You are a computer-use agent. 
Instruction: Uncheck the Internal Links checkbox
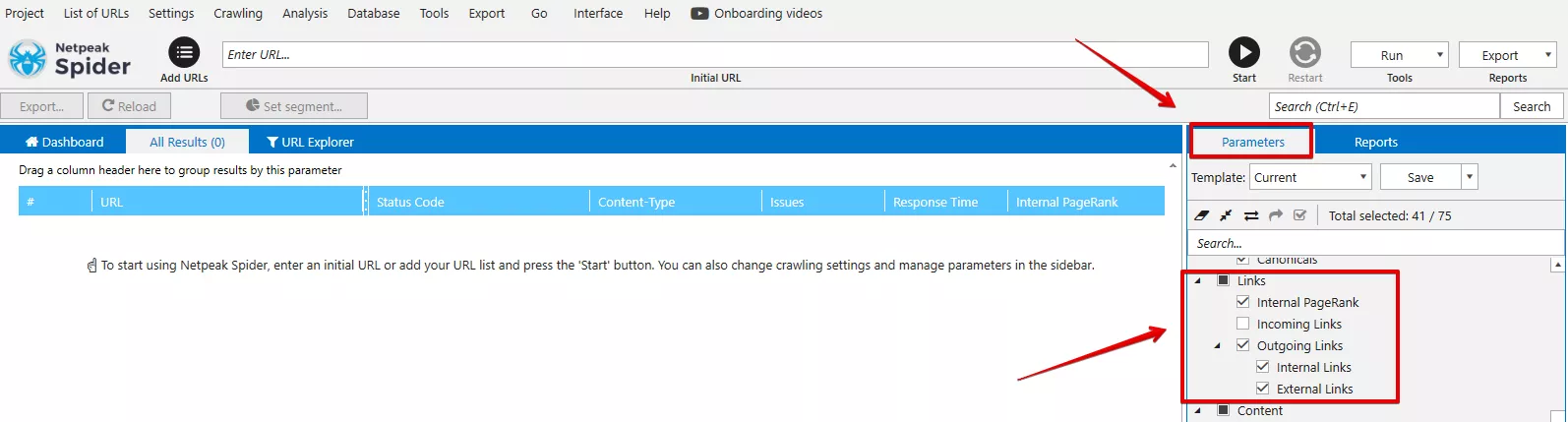(x=1262, y=367)
